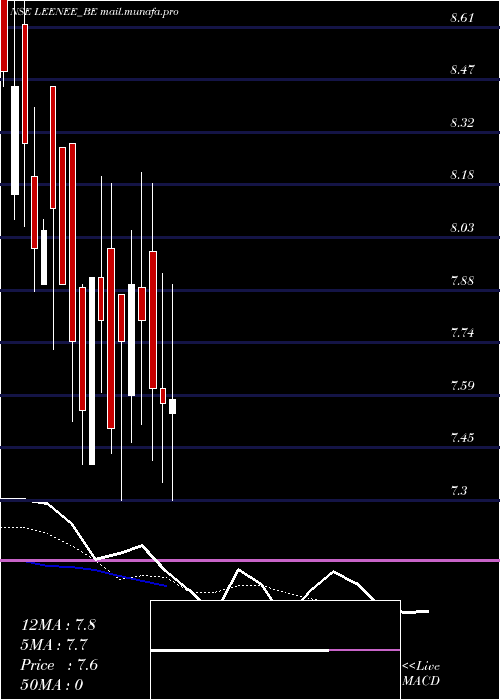Viewport: 500px width, 700px height.
Task: Click the '12MA : 7.8' readout
Action: point(58,625)
